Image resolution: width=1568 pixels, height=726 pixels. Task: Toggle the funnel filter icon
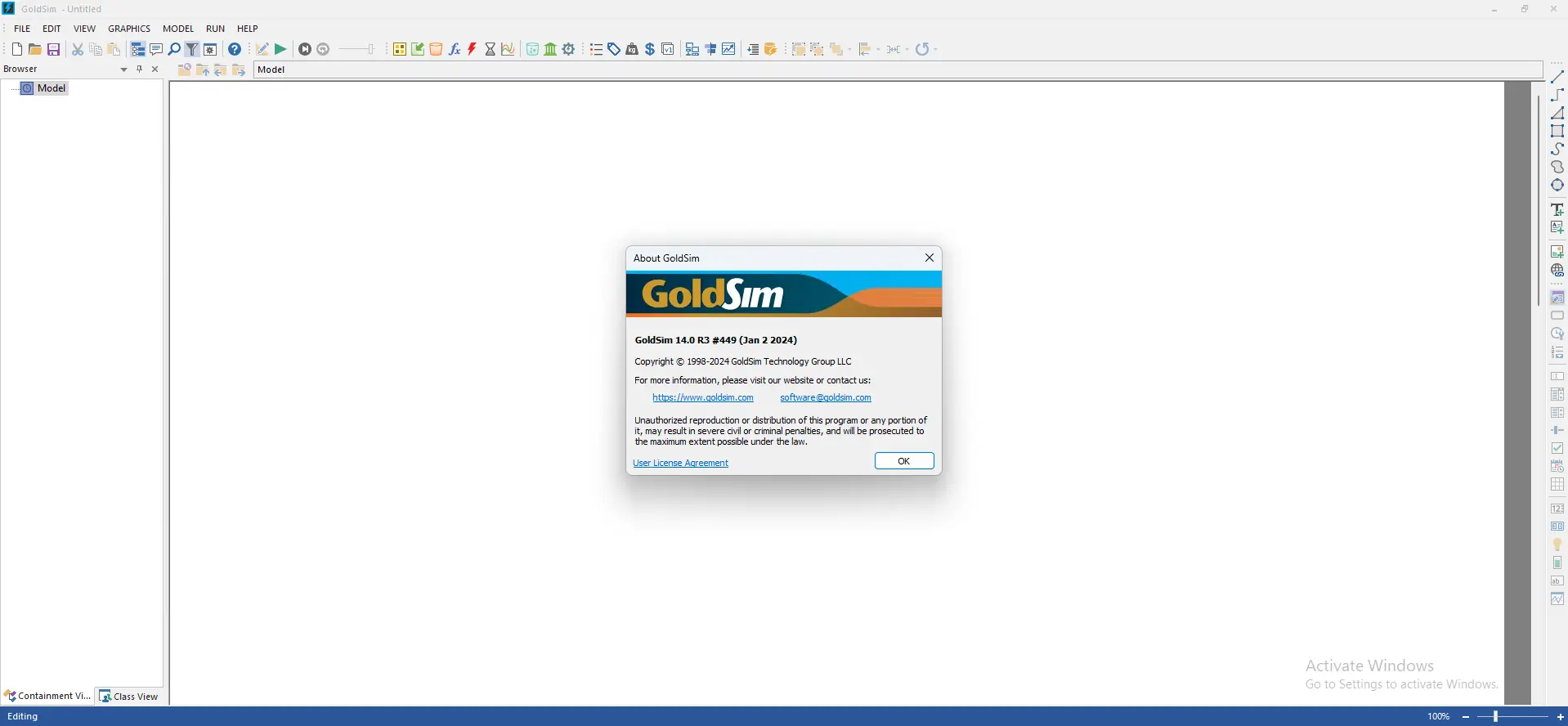pos(192,50)
